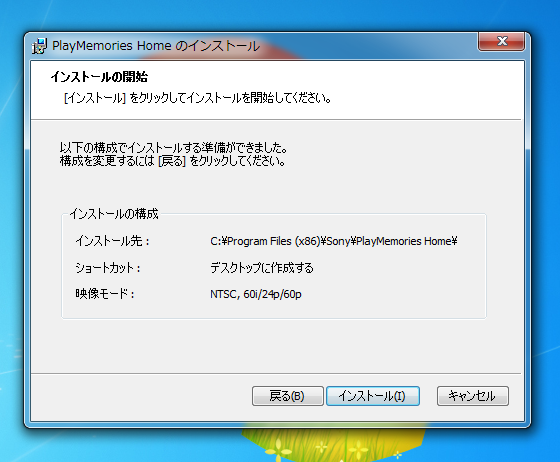Viewport: 560px width, 462px height.
Task: Cancel setup with the キャンセル button
Action: [472, 396]
